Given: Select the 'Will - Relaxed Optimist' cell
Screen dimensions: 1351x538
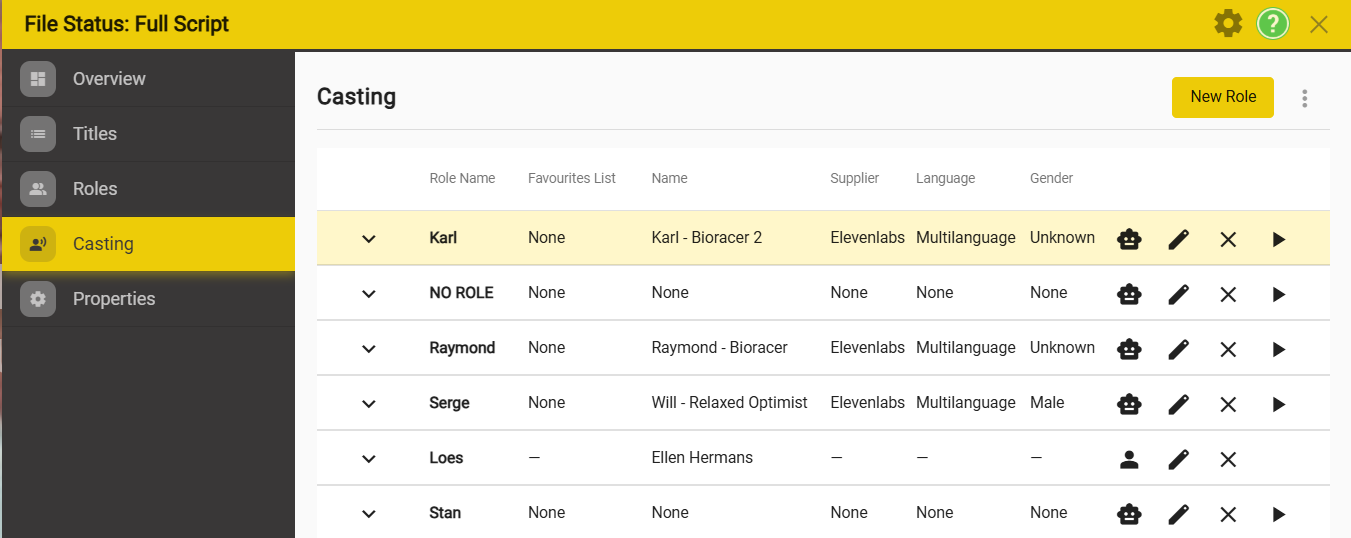Looking at the screenshot, I should [729, 403].
